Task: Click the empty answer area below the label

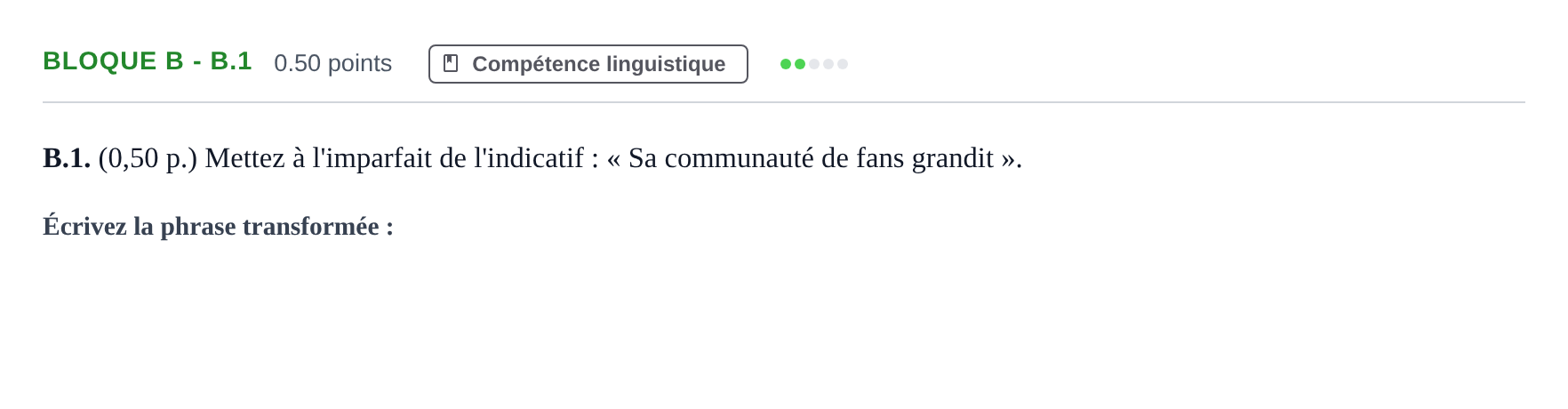Action: tap(784, 320)
